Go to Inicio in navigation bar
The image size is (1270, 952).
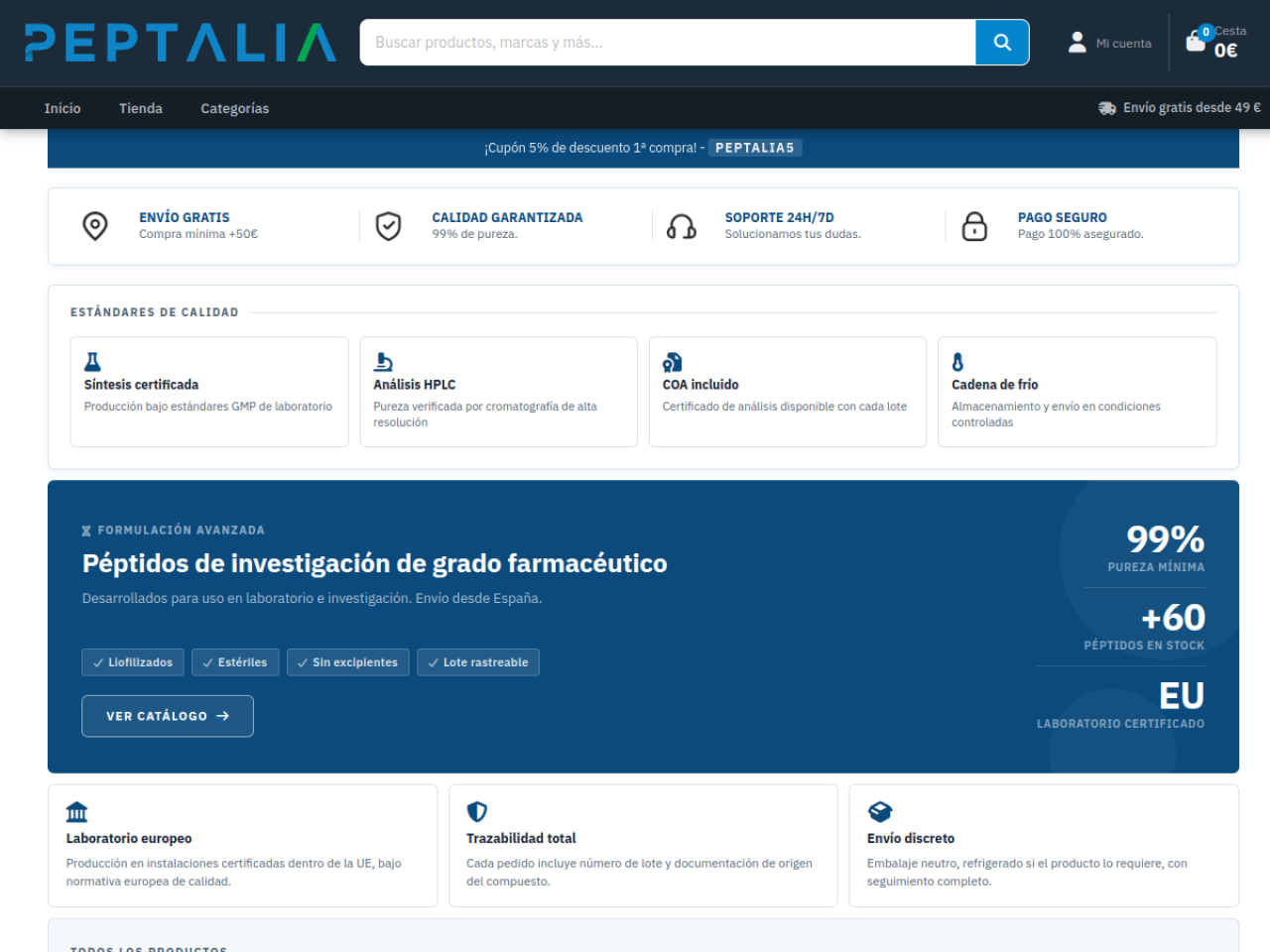pyautogui.click(x=63, y=108)
